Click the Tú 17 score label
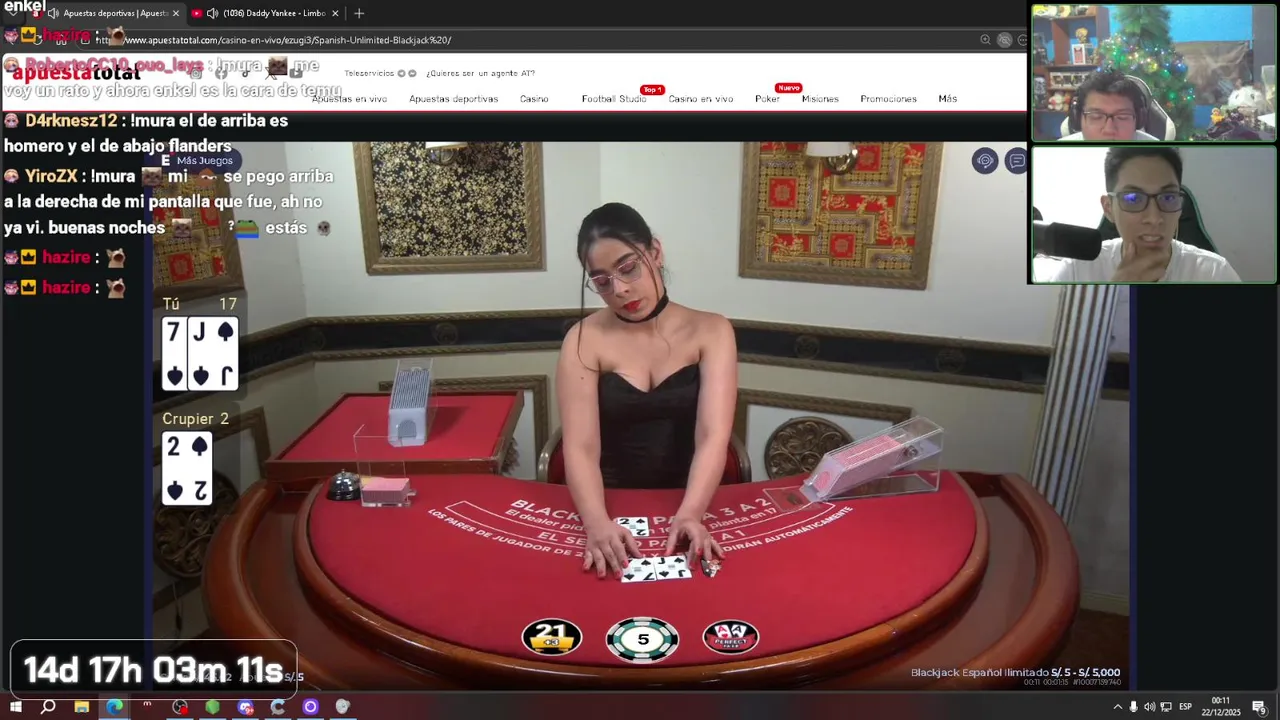 point(200,304)
